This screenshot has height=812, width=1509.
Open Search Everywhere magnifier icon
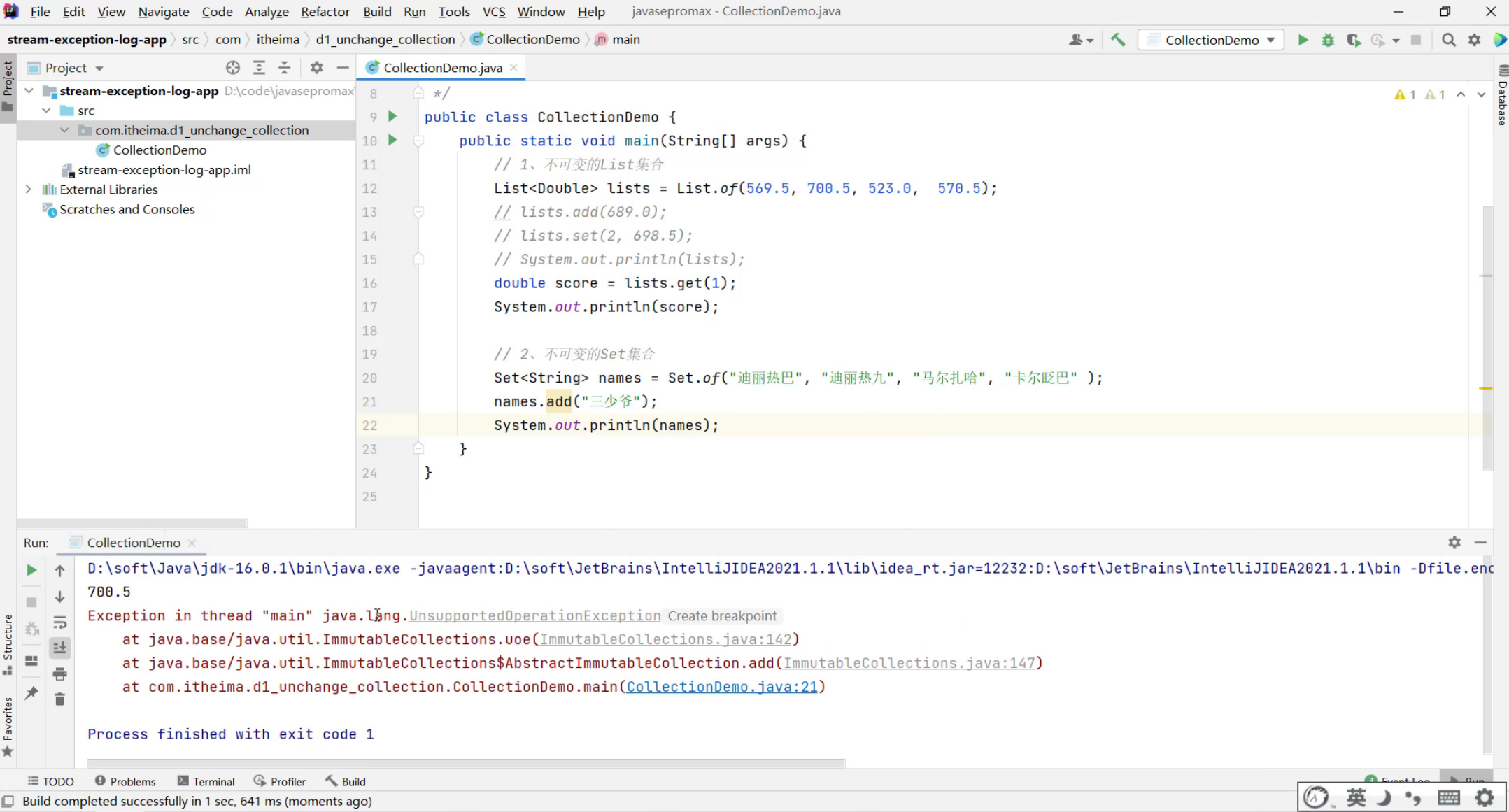coord(1449,40)
